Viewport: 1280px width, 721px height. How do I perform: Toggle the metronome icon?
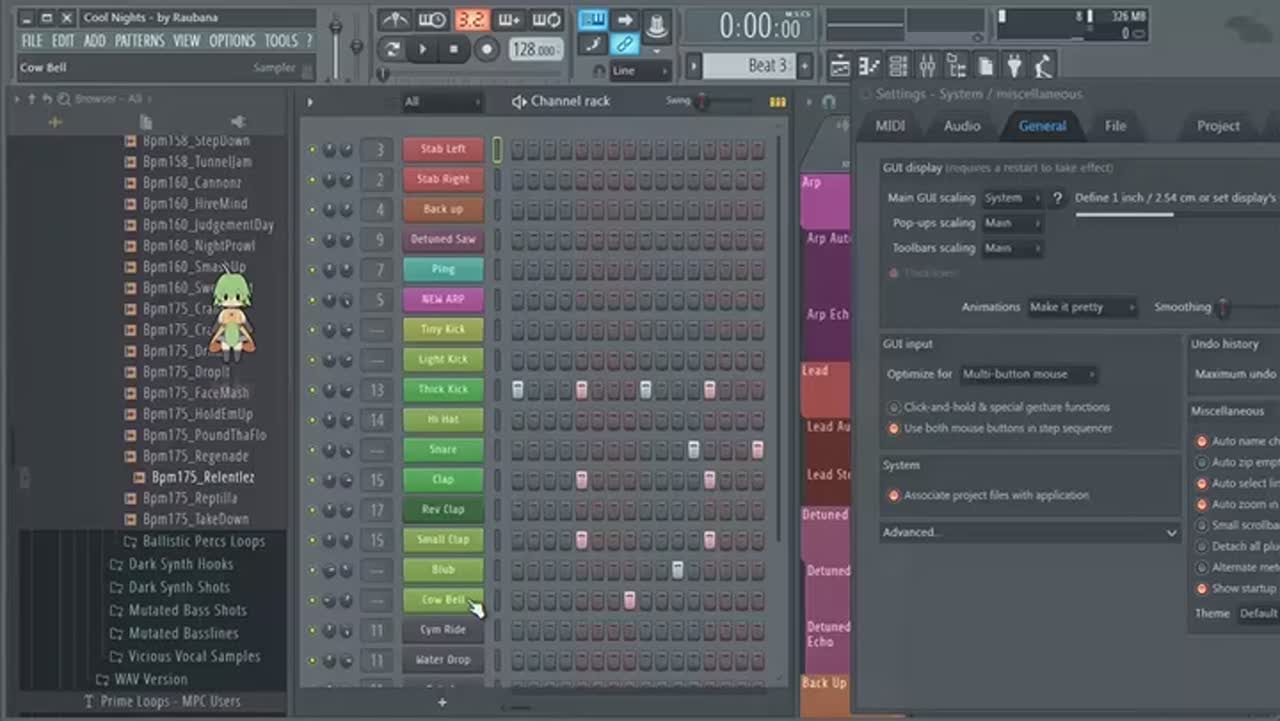pyautogui.click(x=396, y=20)
